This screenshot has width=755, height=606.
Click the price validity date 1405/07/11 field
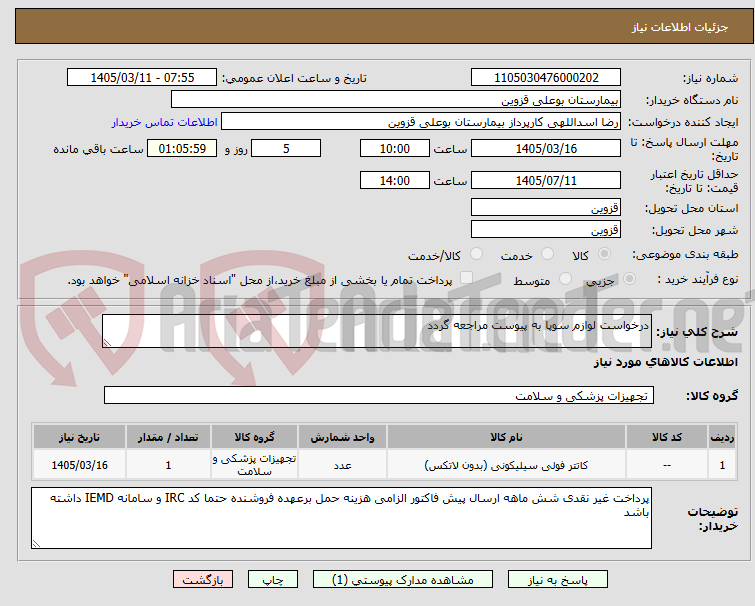(546, 181)
